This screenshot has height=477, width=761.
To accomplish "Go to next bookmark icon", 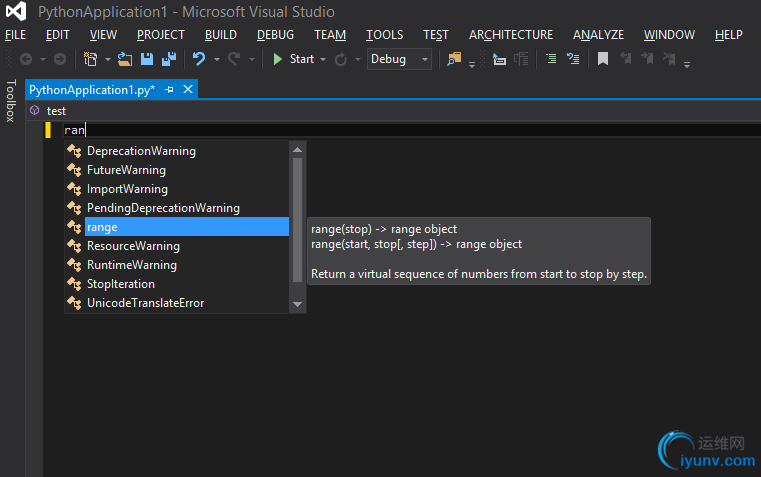I will 647,59.
